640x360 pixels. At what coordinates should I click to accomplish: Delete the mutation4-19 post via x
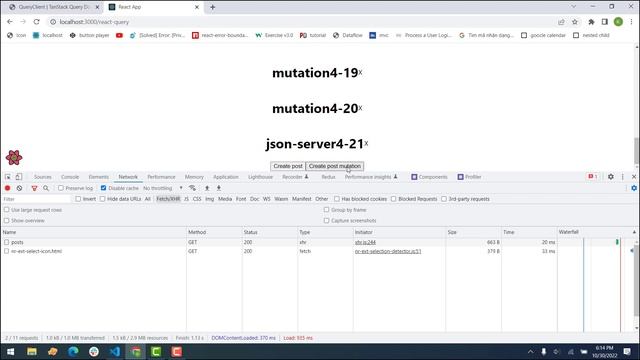coord(360,73)
